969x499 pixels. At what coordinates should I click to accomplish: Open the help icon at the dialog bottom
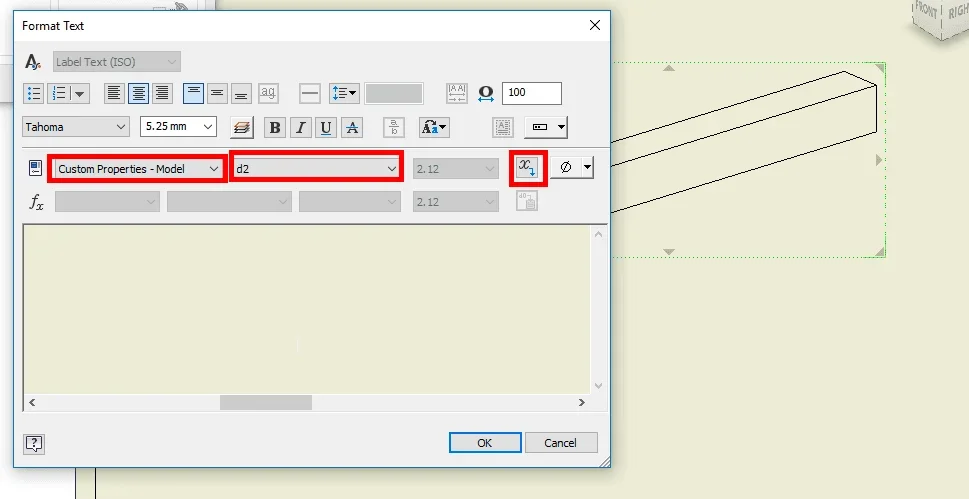(x=35, y=443)
